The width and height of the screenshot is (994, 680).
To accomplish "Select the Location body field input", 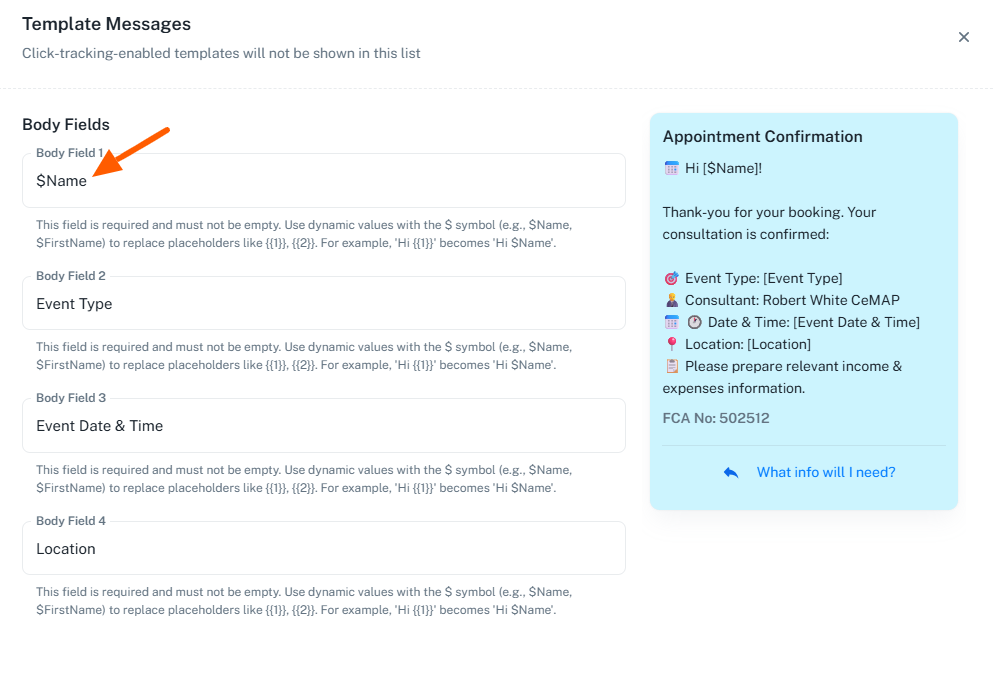I will (323, 549).
